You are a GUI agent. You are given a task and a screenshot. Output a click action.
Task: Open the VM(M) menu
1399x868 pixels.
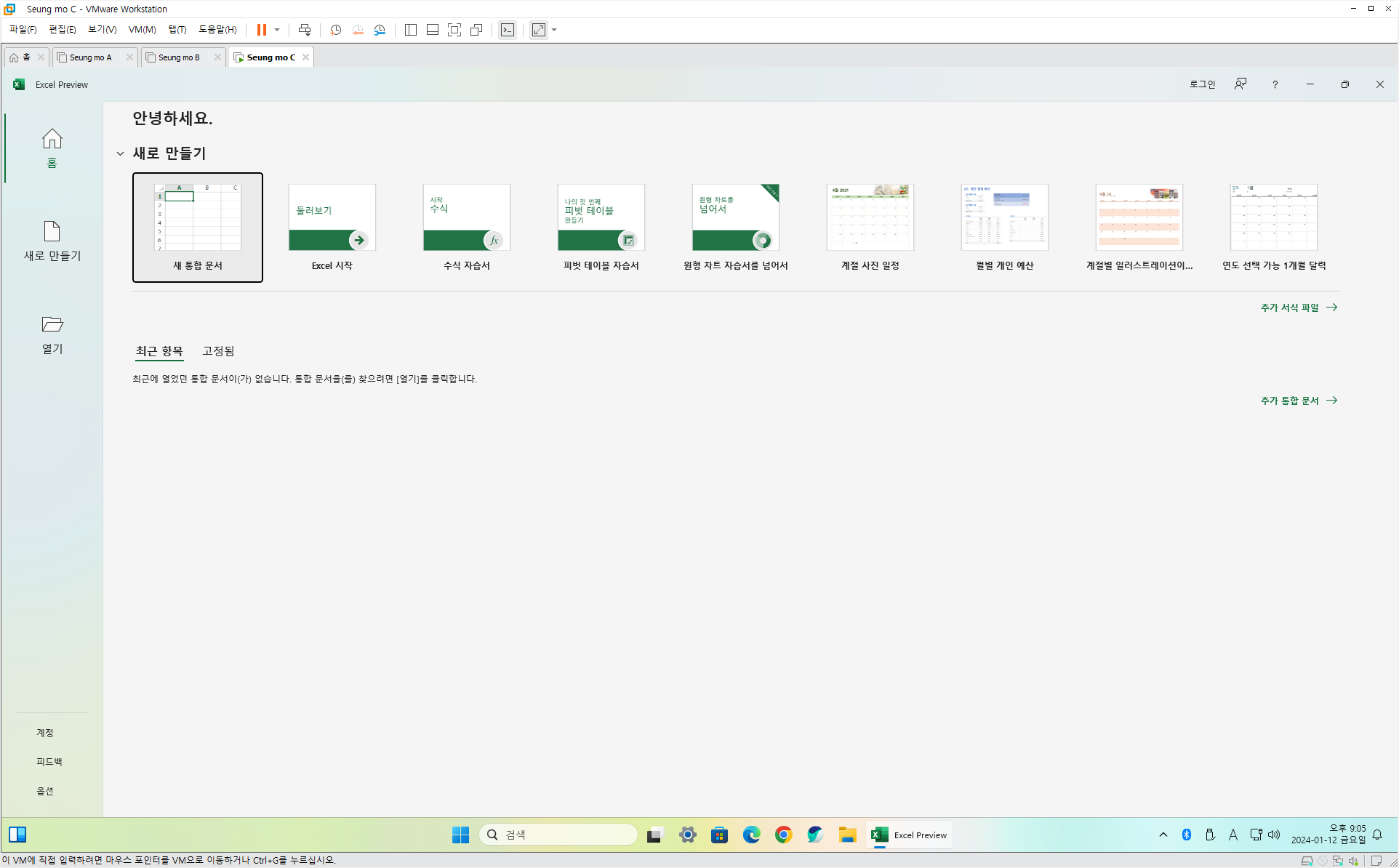point(142,30)
